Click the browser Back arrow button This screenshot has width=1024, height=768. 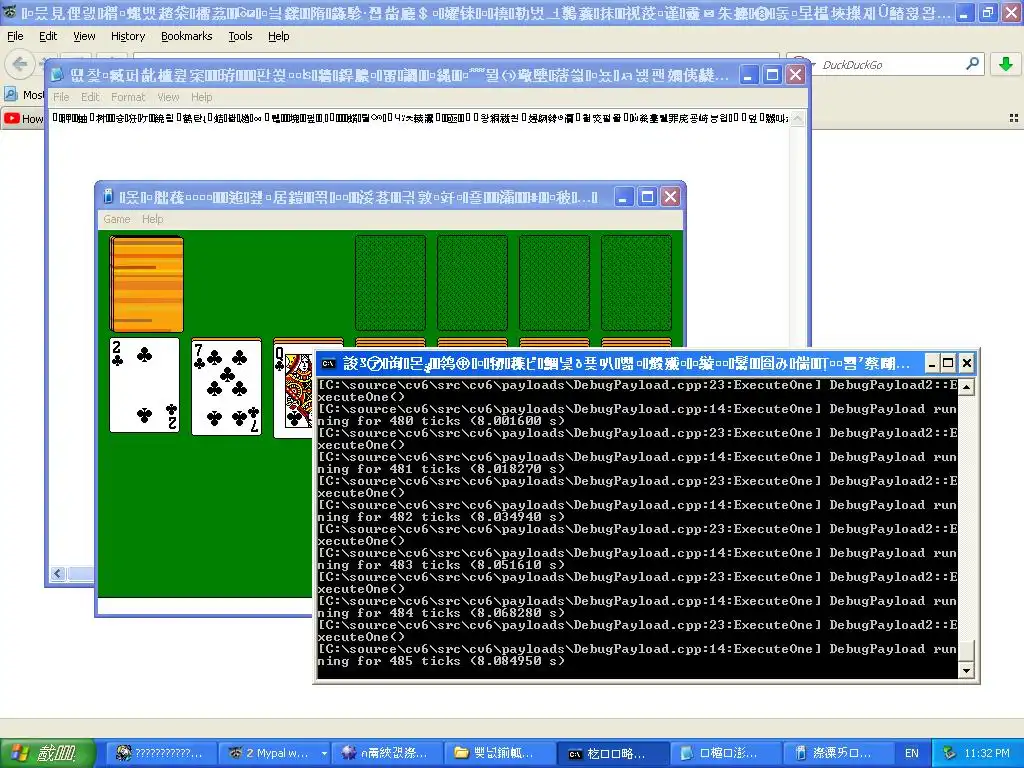pos(20,64)
